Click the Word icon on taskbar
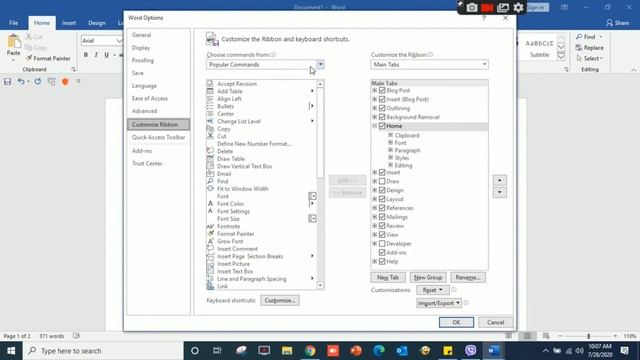 coord(493,351)
